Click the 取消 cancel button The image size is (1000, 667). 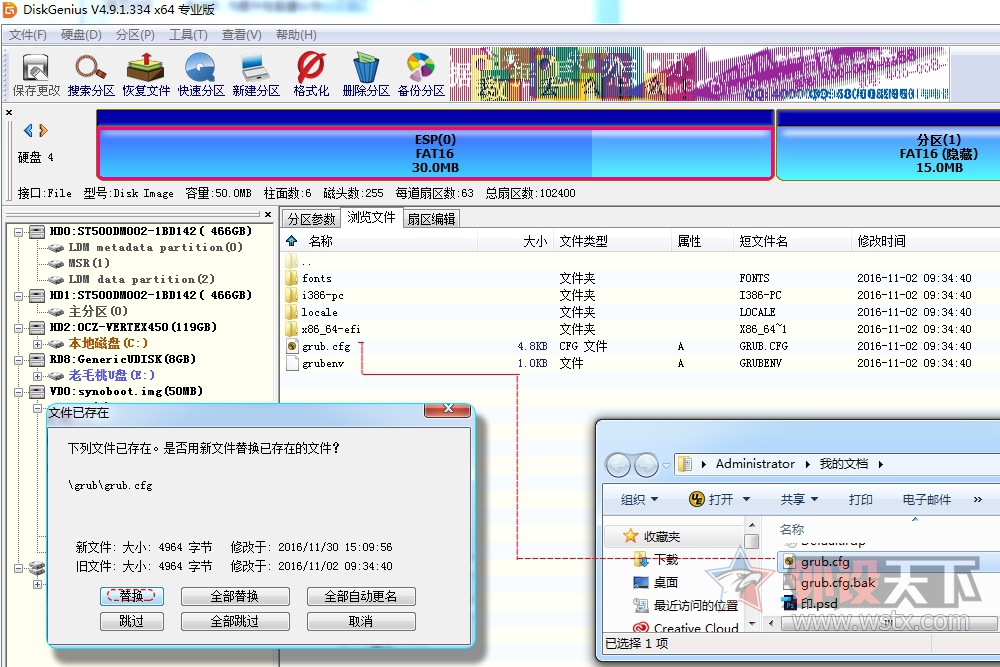(361, 621)
